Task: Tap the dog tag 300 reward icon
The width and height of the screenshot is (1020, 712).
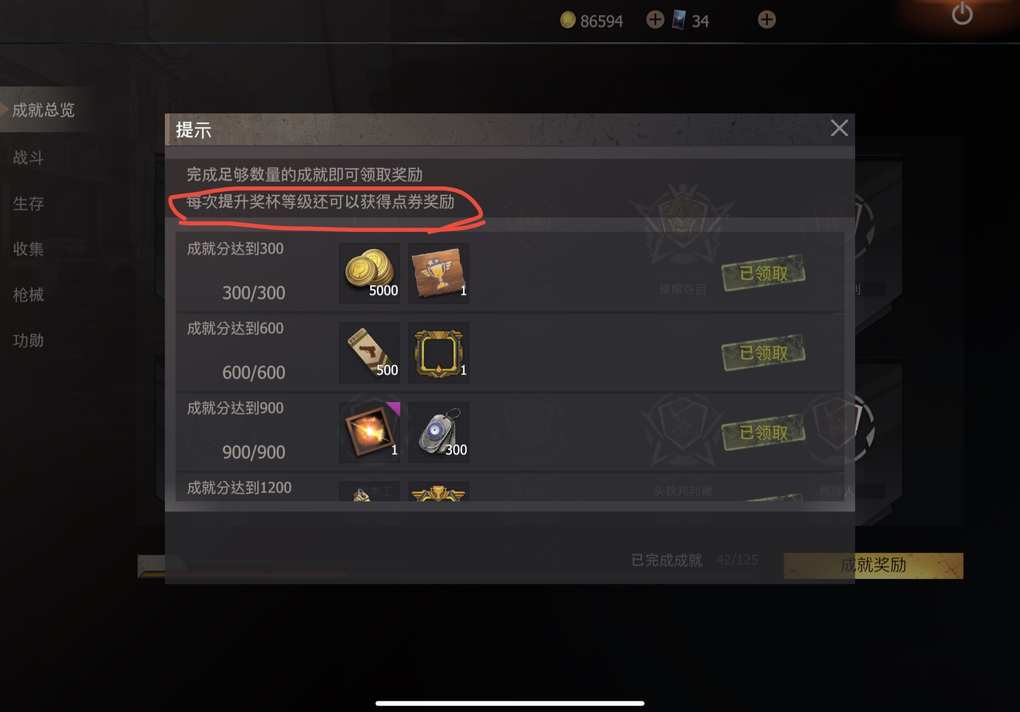Action: click(438, 432)
